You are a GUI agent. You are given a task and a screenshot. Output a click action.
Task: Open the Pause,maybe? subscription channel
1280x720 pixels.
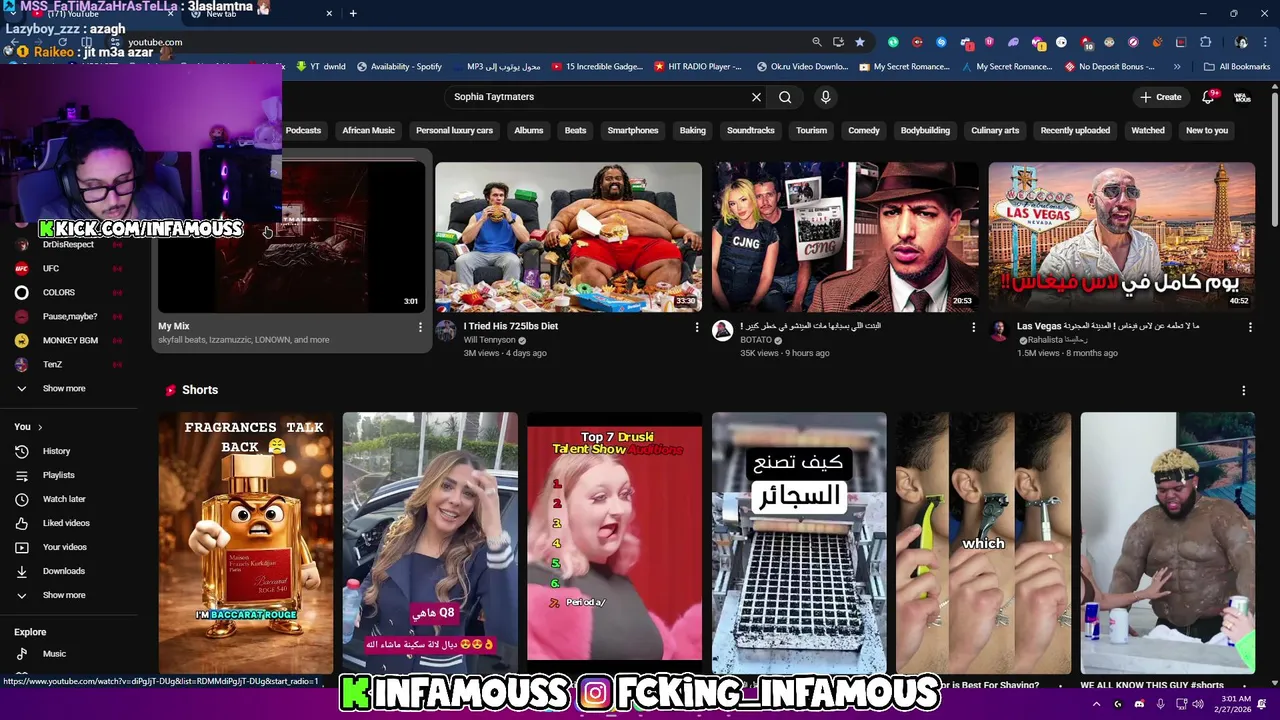(68, 316)
